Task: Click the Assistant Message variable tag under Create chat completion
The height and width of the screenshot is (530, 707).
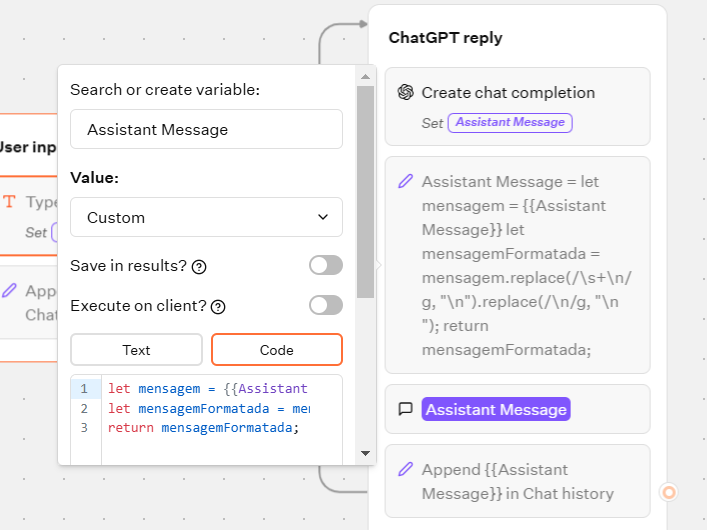Action: coord(510,122)
